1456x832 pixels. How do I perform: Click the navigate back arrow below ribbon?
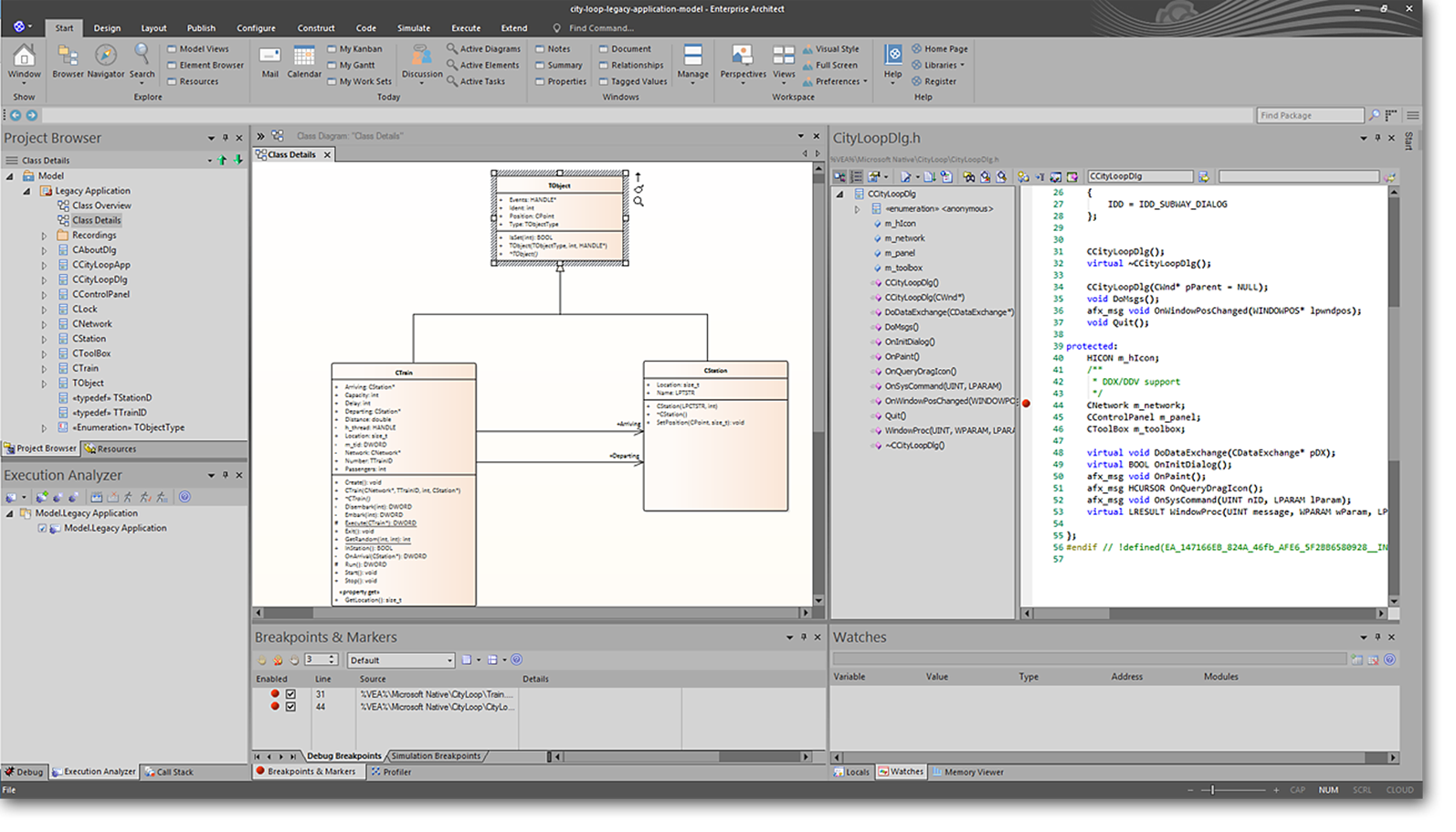(x=16, y=115)
